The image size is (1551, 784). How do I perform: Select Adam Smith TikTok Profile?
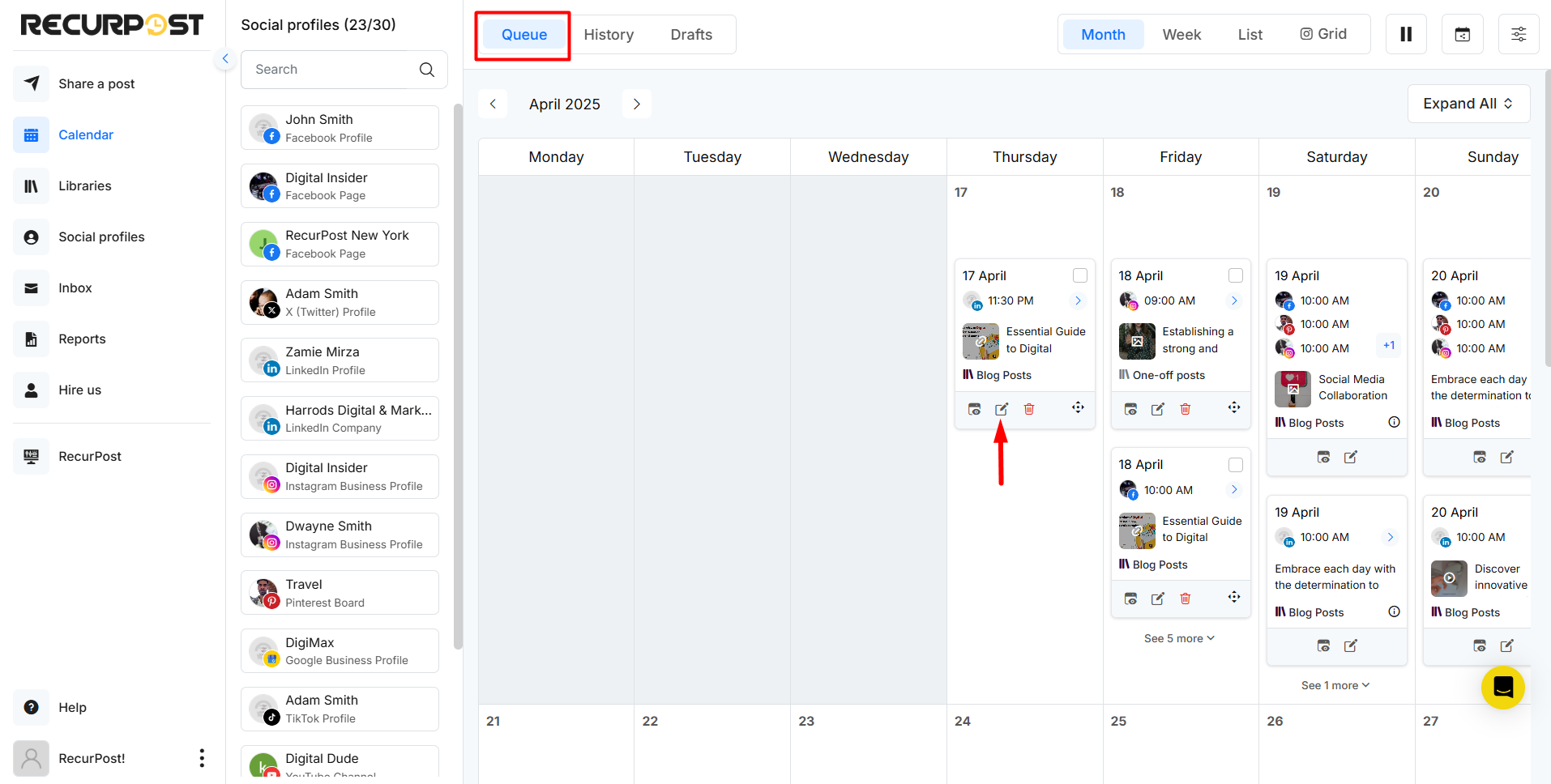pos(340,709)
